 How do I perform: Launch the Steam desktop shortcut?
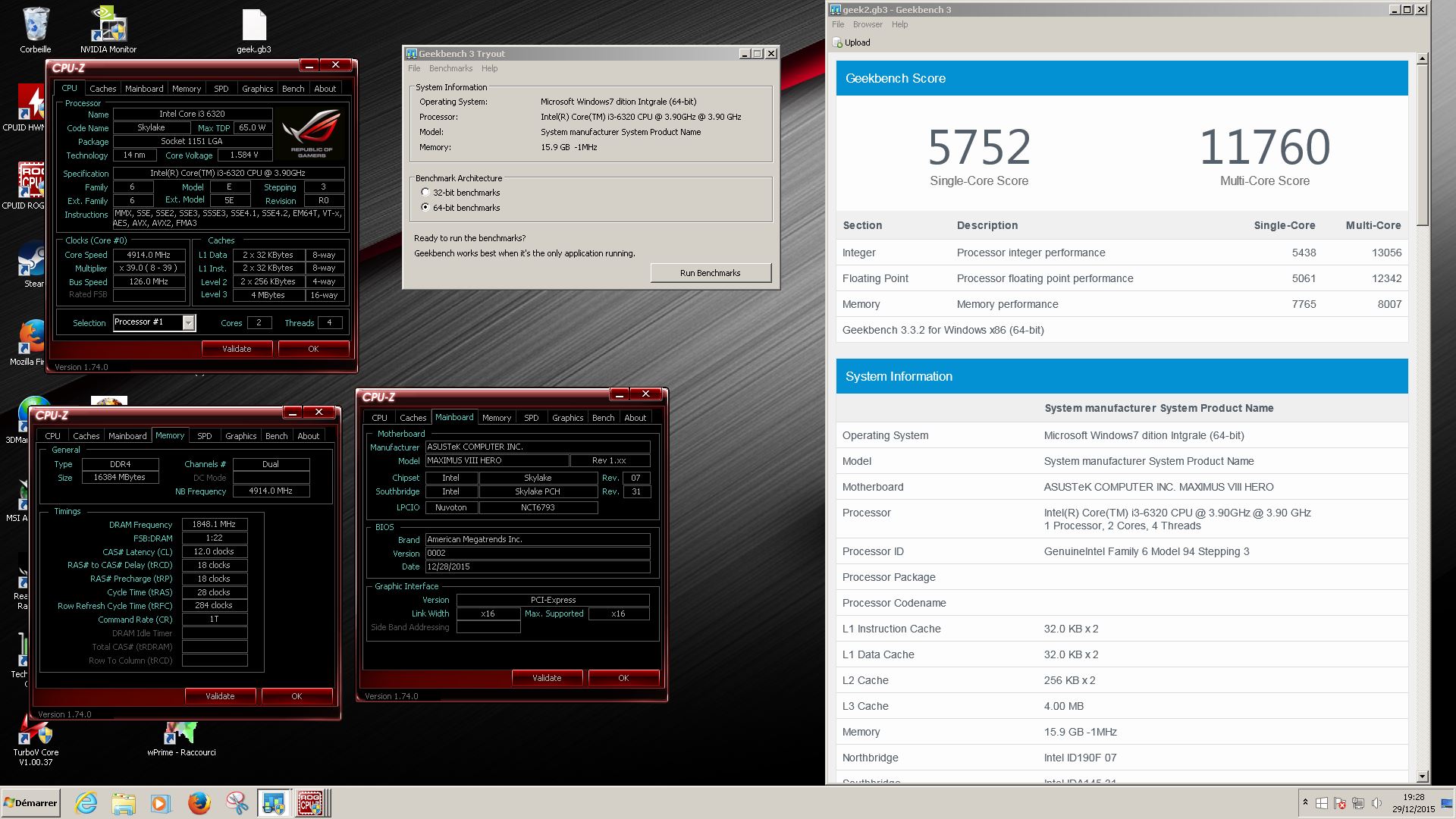coord(33,264)
